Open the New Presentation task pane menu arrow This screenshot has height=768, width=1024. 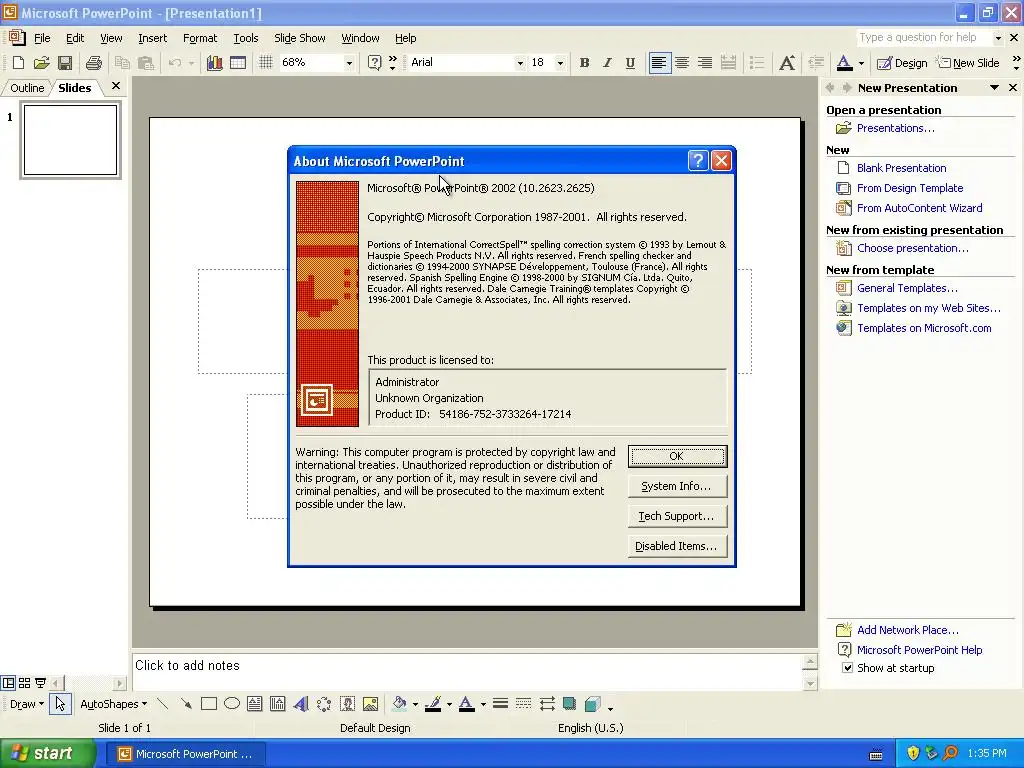(x=994, y=88)
